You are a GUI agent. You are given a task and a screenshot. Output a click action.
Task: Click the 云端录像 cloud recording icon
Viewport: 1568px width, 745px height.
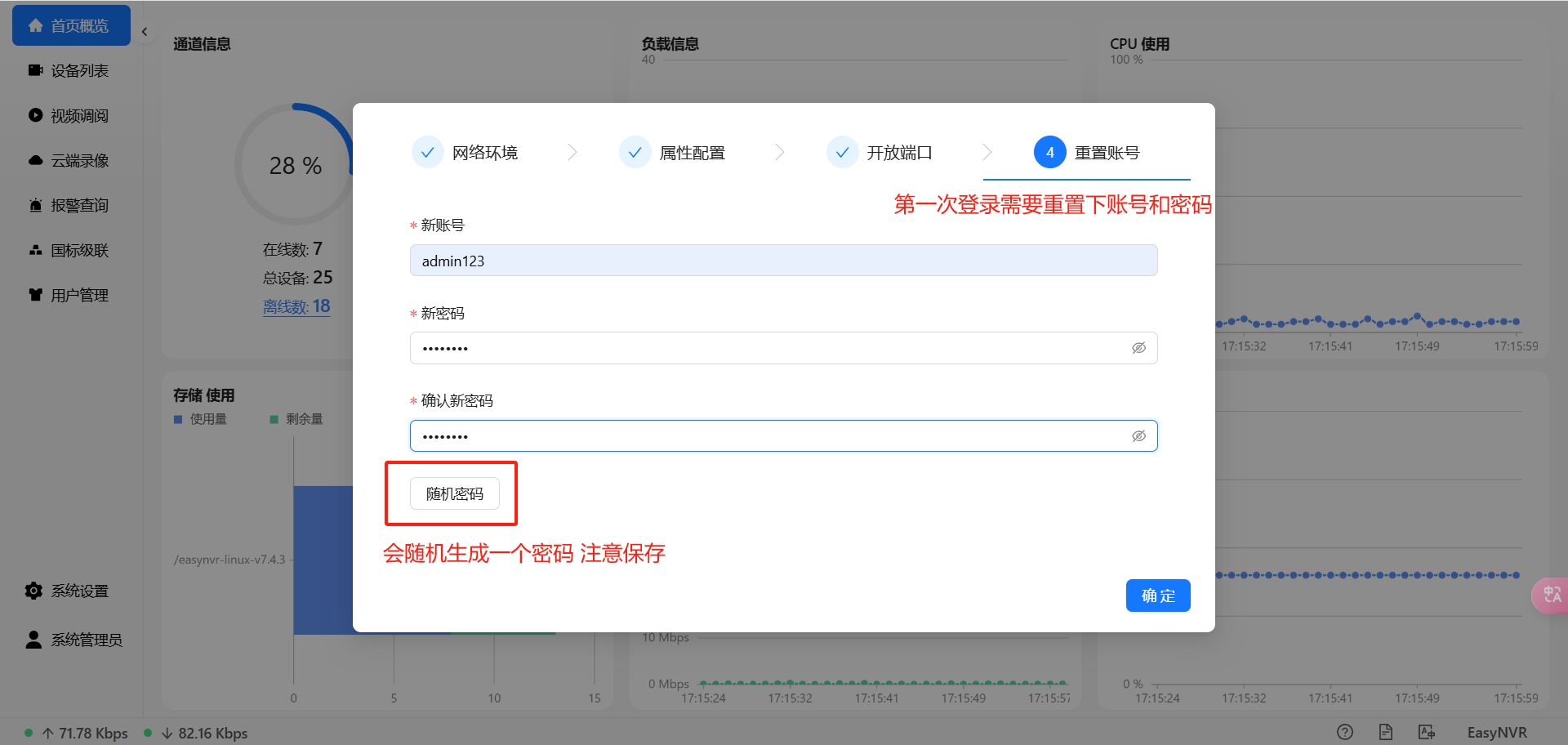click(x=33, y=160)
